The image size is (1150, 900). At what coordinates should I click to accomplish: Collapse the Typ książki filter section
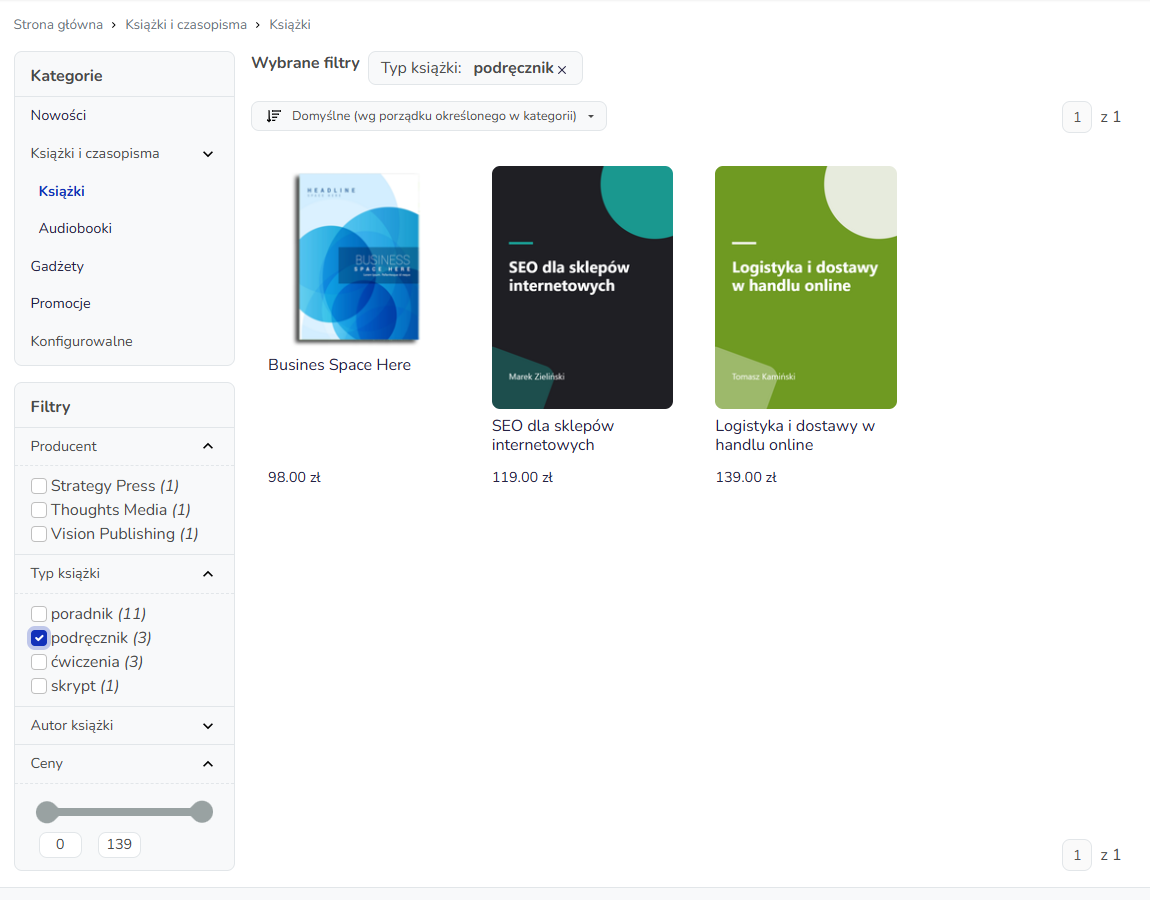pyautogui.click(x=208, y=574)
